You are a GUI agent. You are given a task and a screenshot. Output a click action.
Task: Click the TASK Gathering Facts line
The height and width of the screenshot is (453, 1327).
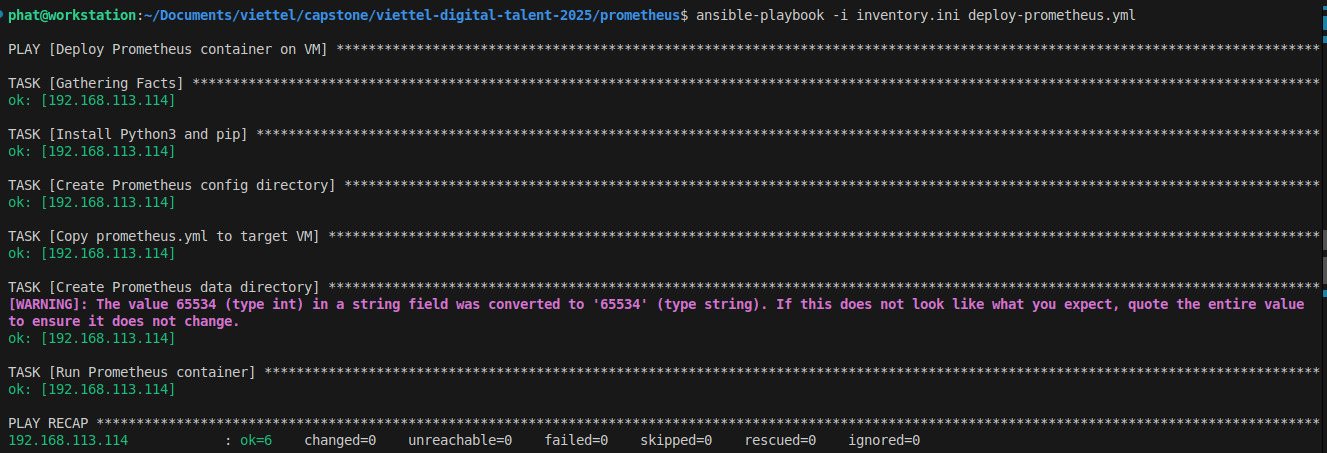click(x=663, y=83)
